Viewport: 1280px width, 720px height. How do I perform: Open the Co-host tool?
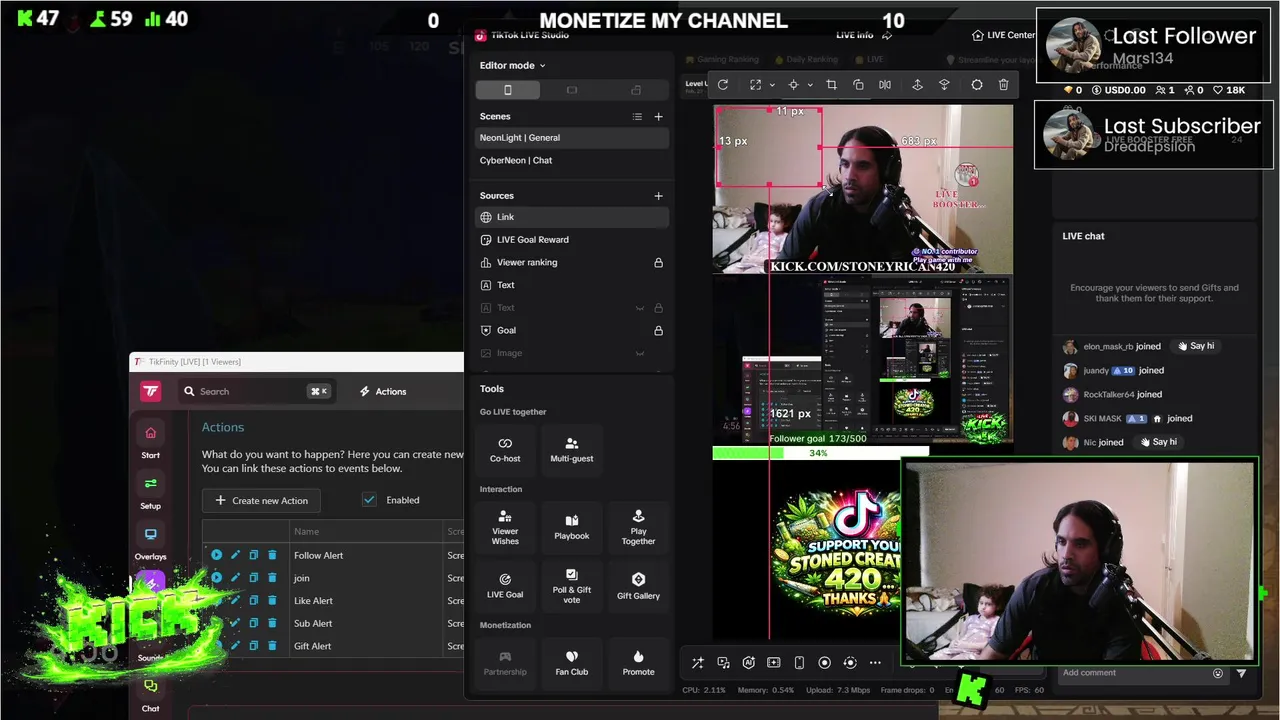click(x=505, y=449)
